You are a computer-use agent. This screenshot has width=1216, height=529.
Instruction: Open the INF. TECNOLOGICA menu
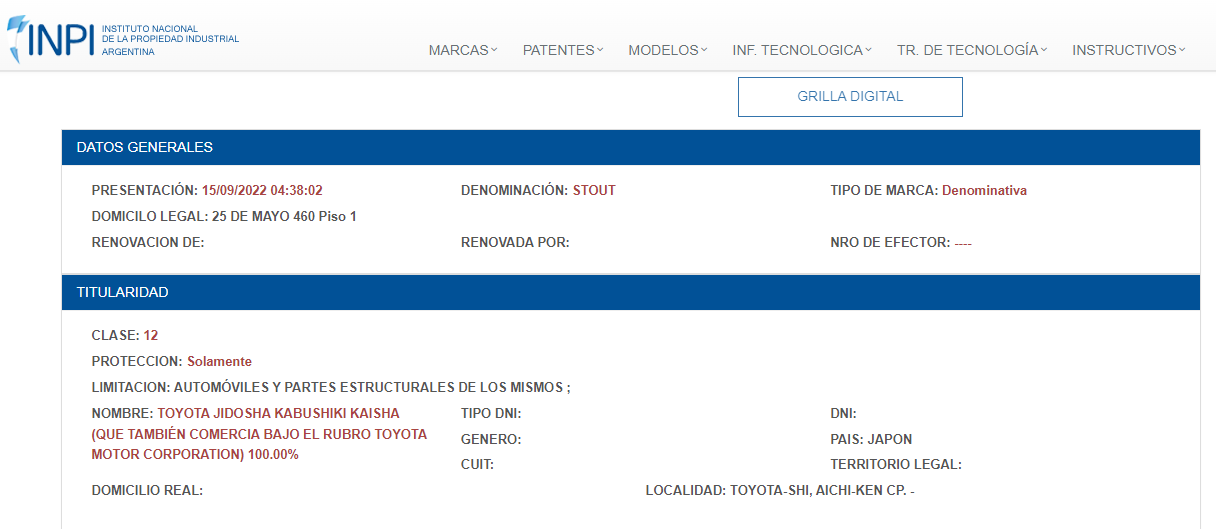802,50
